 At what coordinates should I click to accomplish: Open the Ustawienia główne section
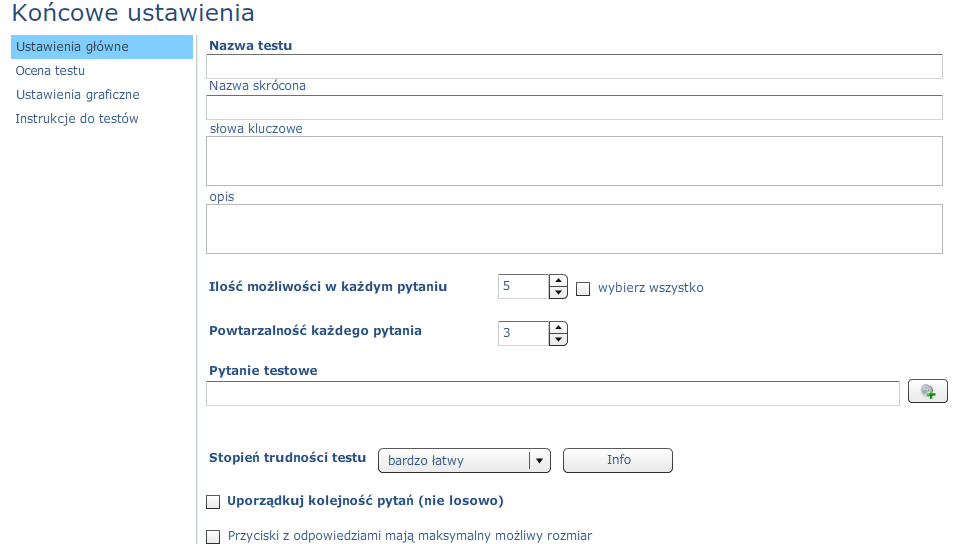[102, 47]
